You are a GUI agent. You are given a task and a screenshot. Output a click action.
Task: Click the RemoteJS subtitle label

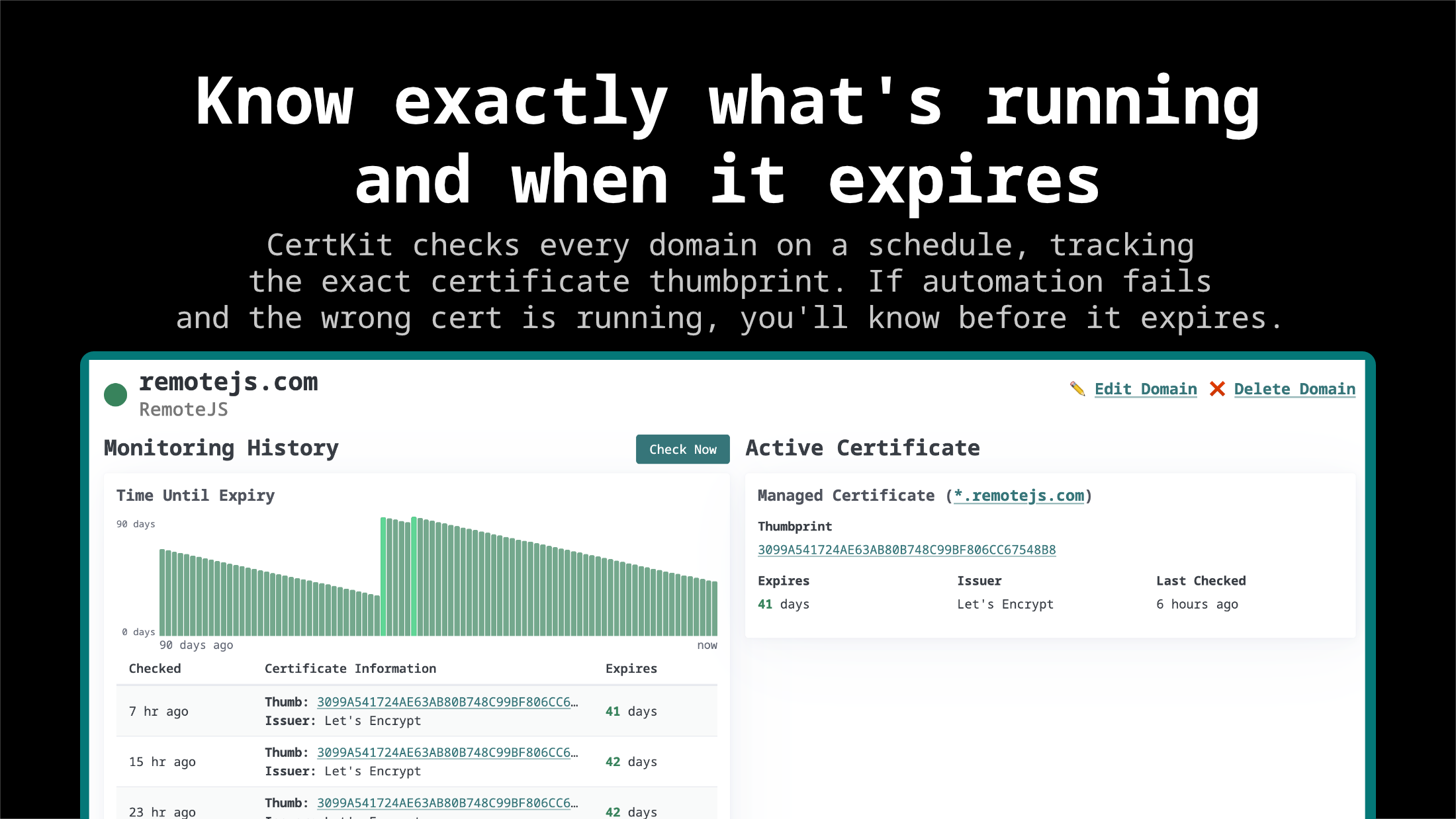(x=183, y=409)
